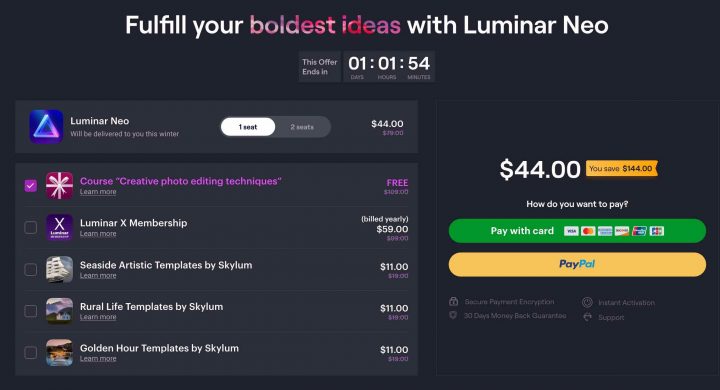Open the Golden Hour Templates thumbnail
Screen dimensions: 720x390
pos(59,352)
